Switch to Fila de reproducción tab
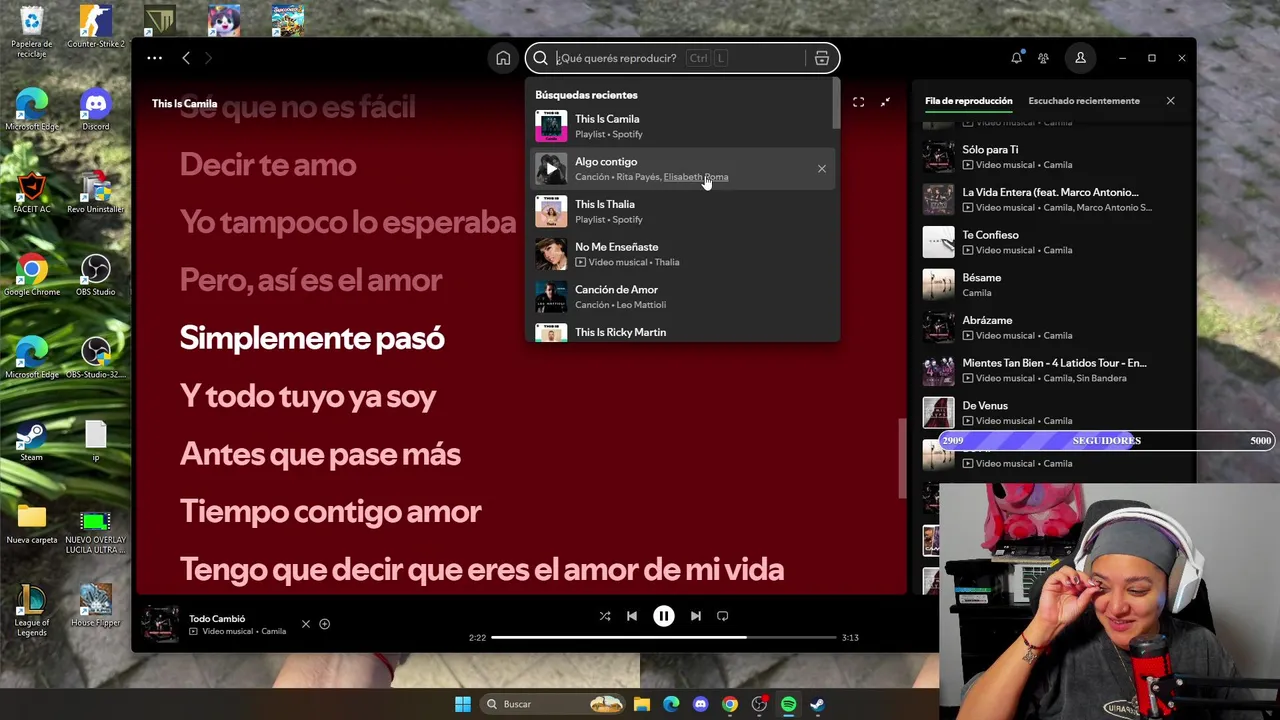The image size is (1280, 720). [x=968, y=101]
